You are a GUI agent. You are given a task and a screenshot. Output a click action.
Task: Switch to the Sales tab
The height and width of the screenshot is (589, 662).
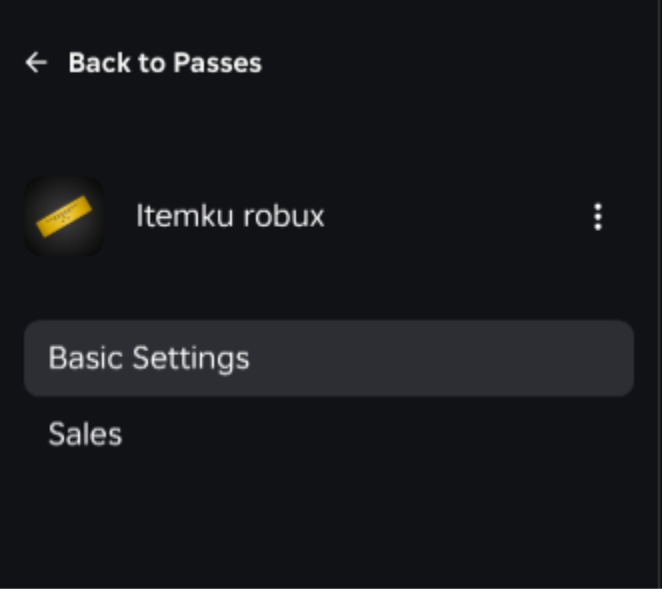click(85, 434)
